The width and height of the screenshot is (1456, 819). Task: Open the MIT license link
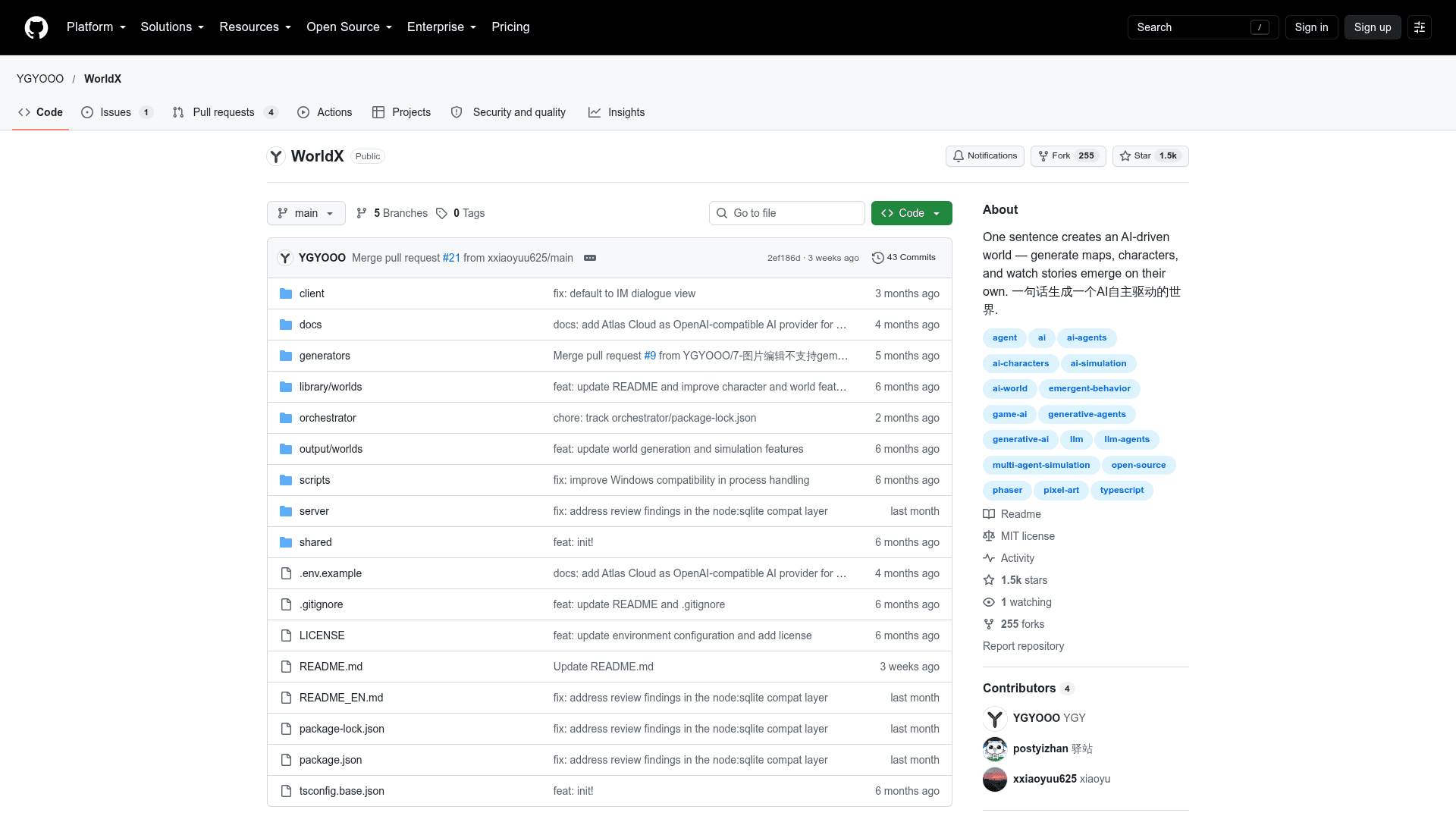(1019, 536)
